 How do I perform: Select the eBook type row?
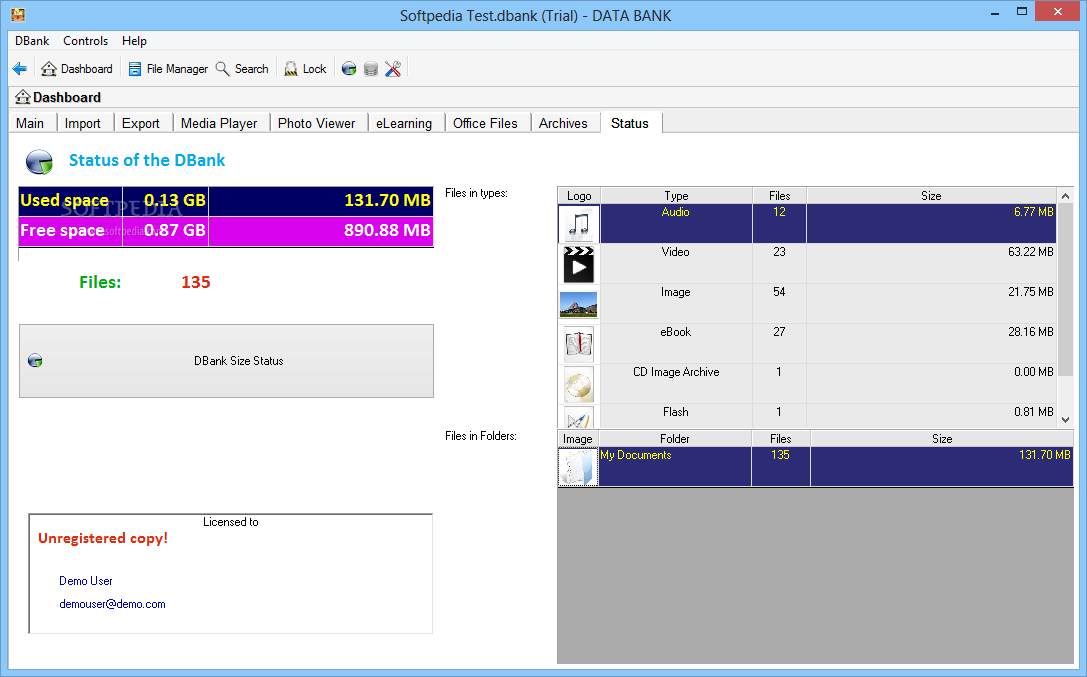807,344
